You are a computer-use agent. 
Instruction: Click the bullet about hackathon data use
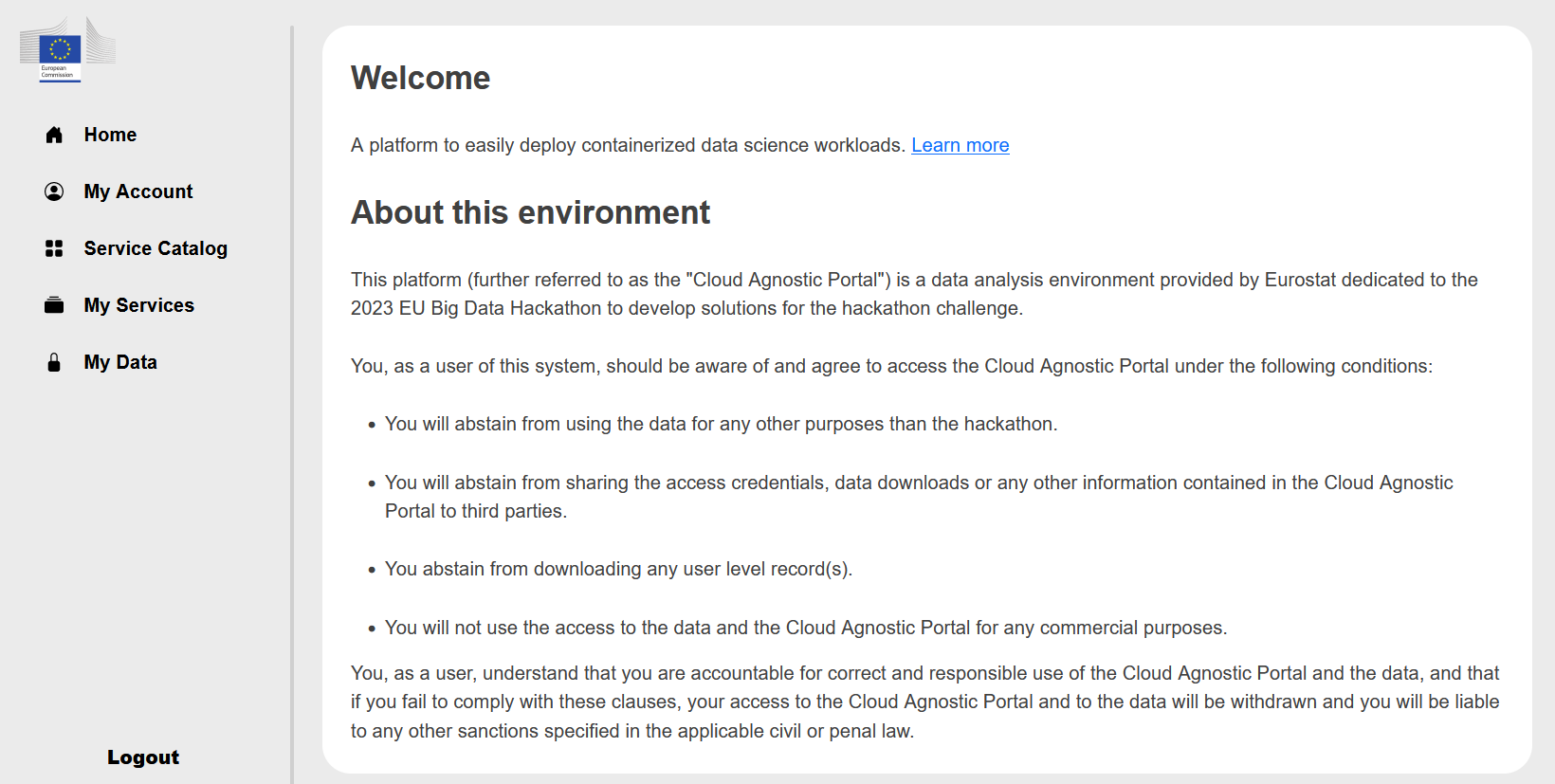722,424
